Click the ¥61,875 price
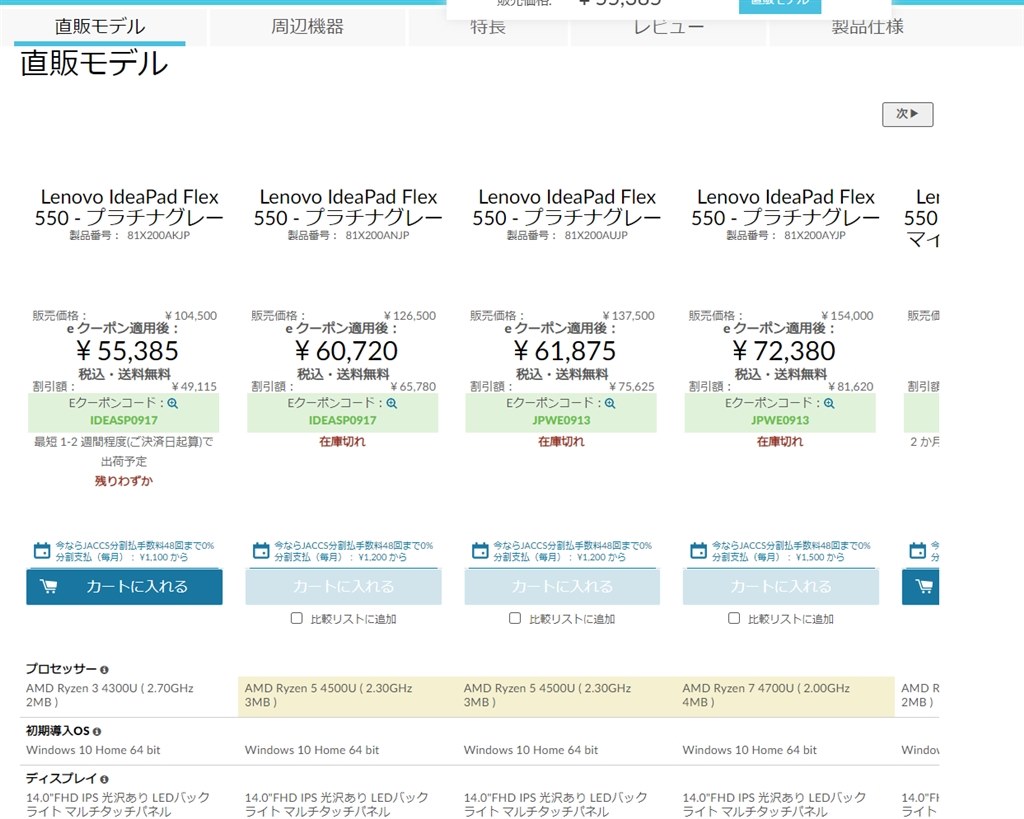 [x=565, y=351]
